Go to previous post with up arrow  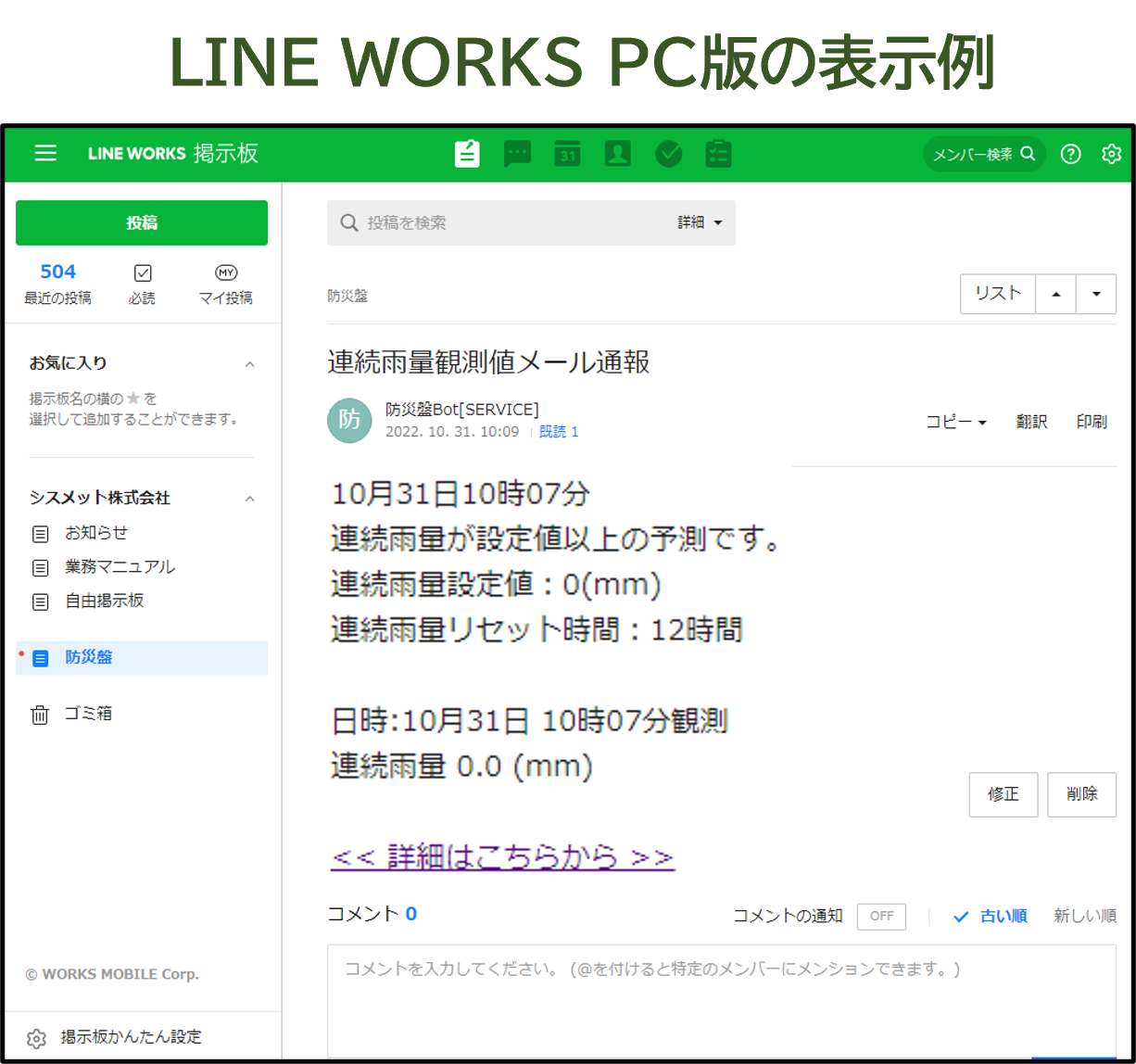pyautogui.click(x=1055, y=294)
